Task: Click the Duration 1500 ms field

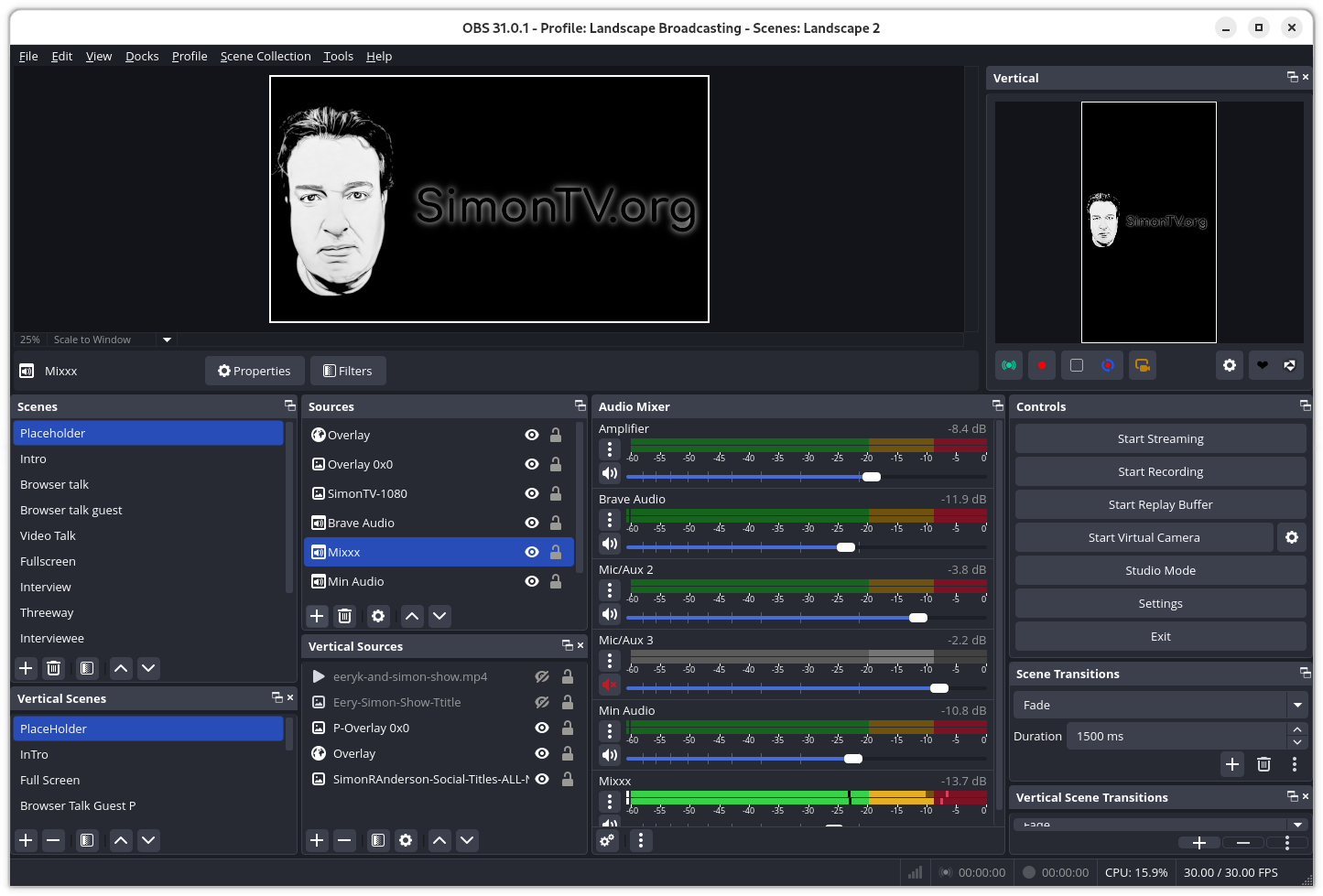Action: tap(1177, 736)
